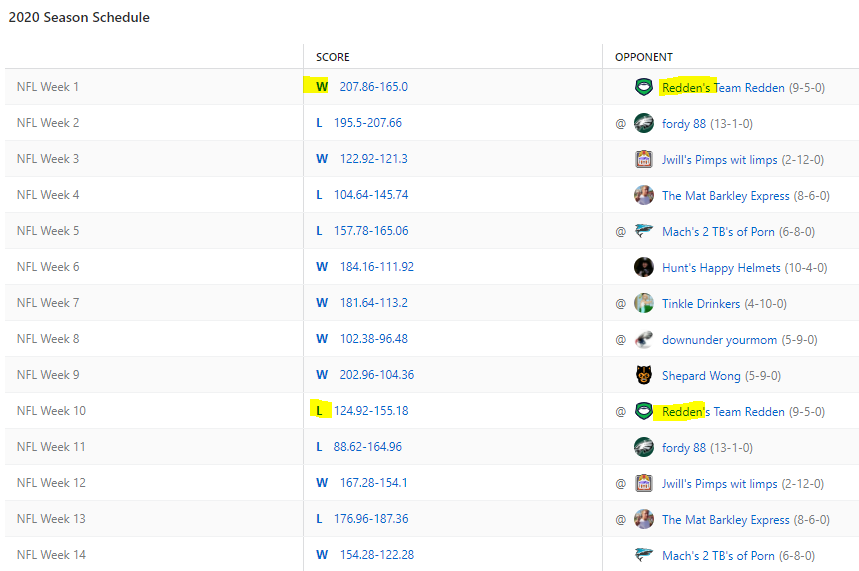Click downunder yourmom team avatar
The image size is (859, 571).
click(x=644, y=339)
